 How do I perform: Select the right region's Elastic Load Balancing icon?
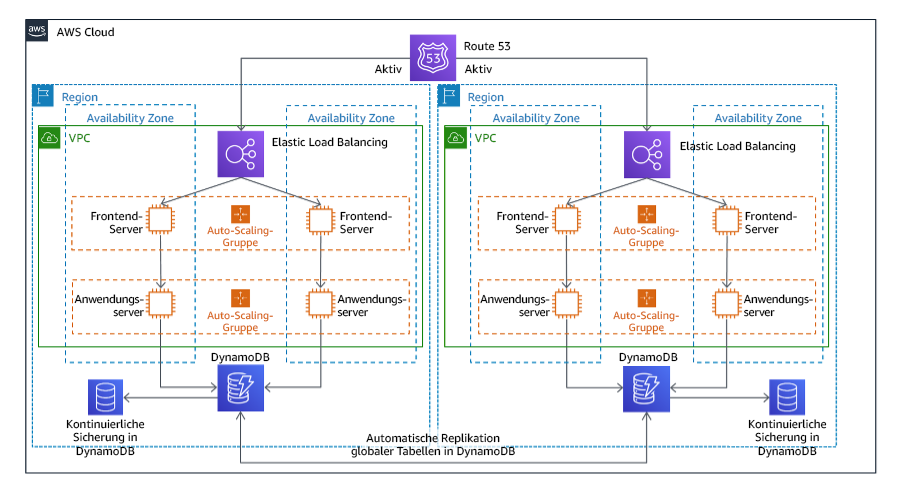pyautogui.click(x=647, y=155)
